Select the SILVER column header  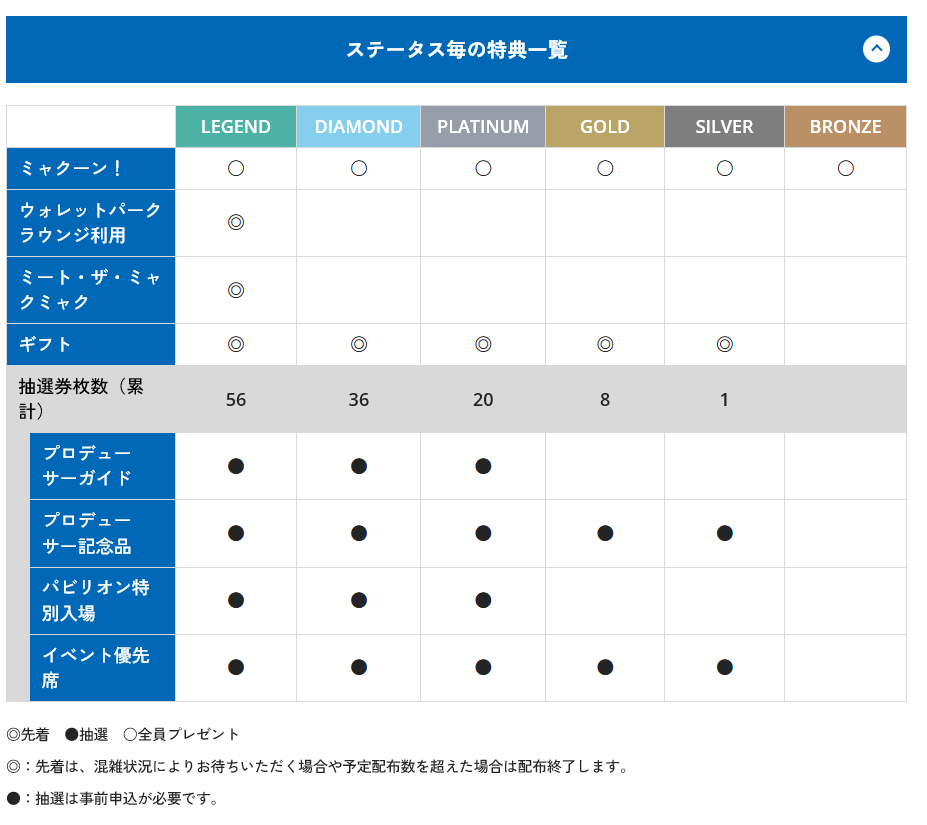tap(724, 127)
